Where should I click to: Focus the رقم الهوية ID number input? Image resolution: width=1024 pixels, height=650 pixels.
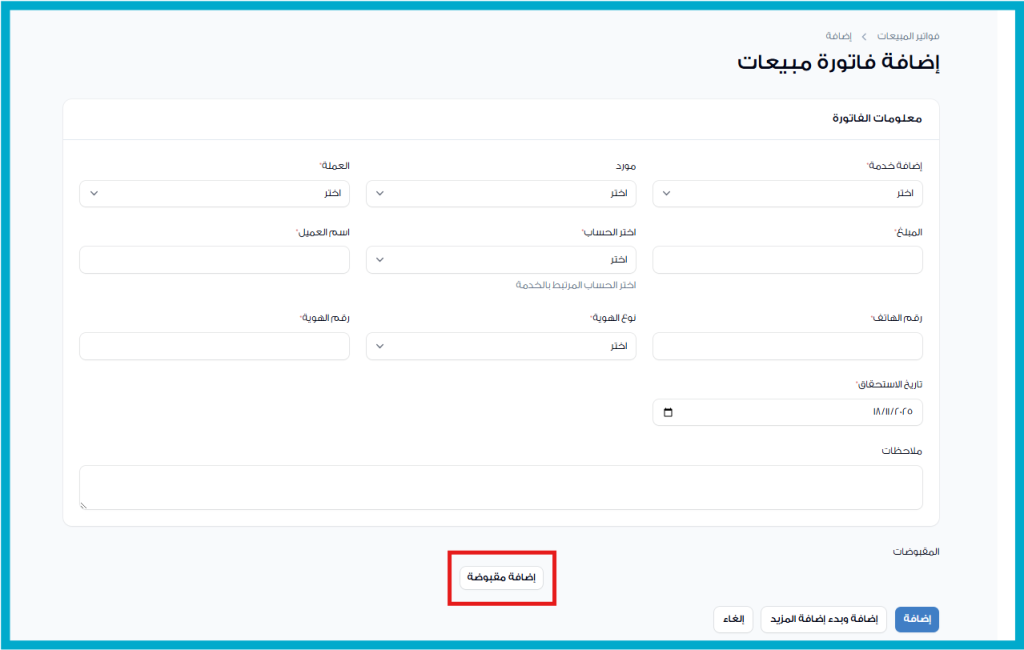[x=214, y=346]
